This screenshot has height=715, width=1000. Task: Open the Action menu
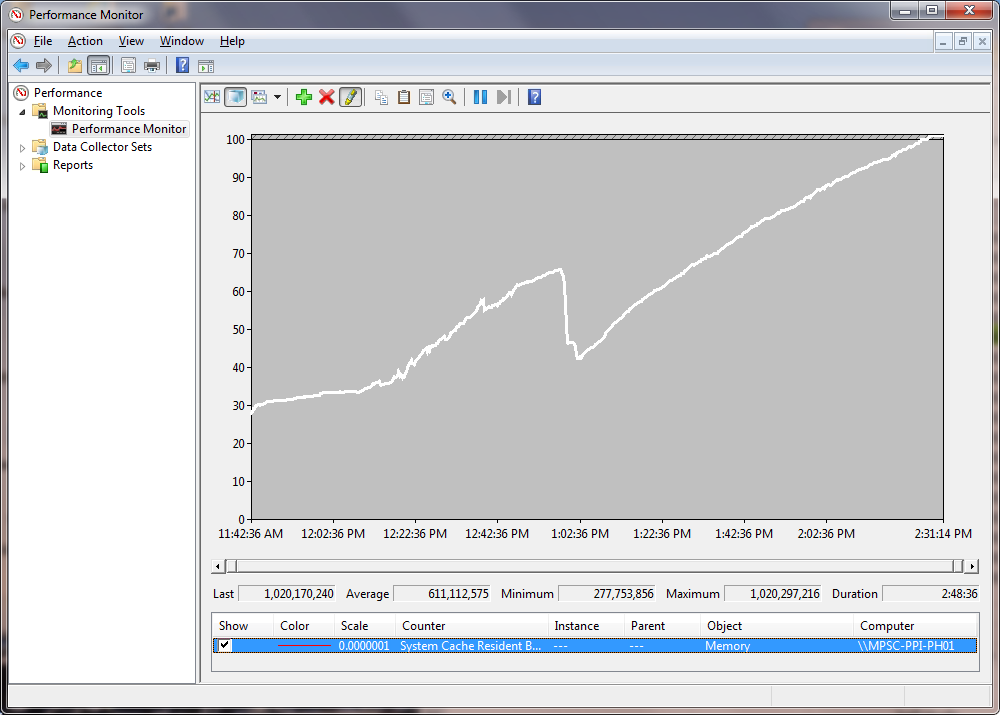[85, 41]
